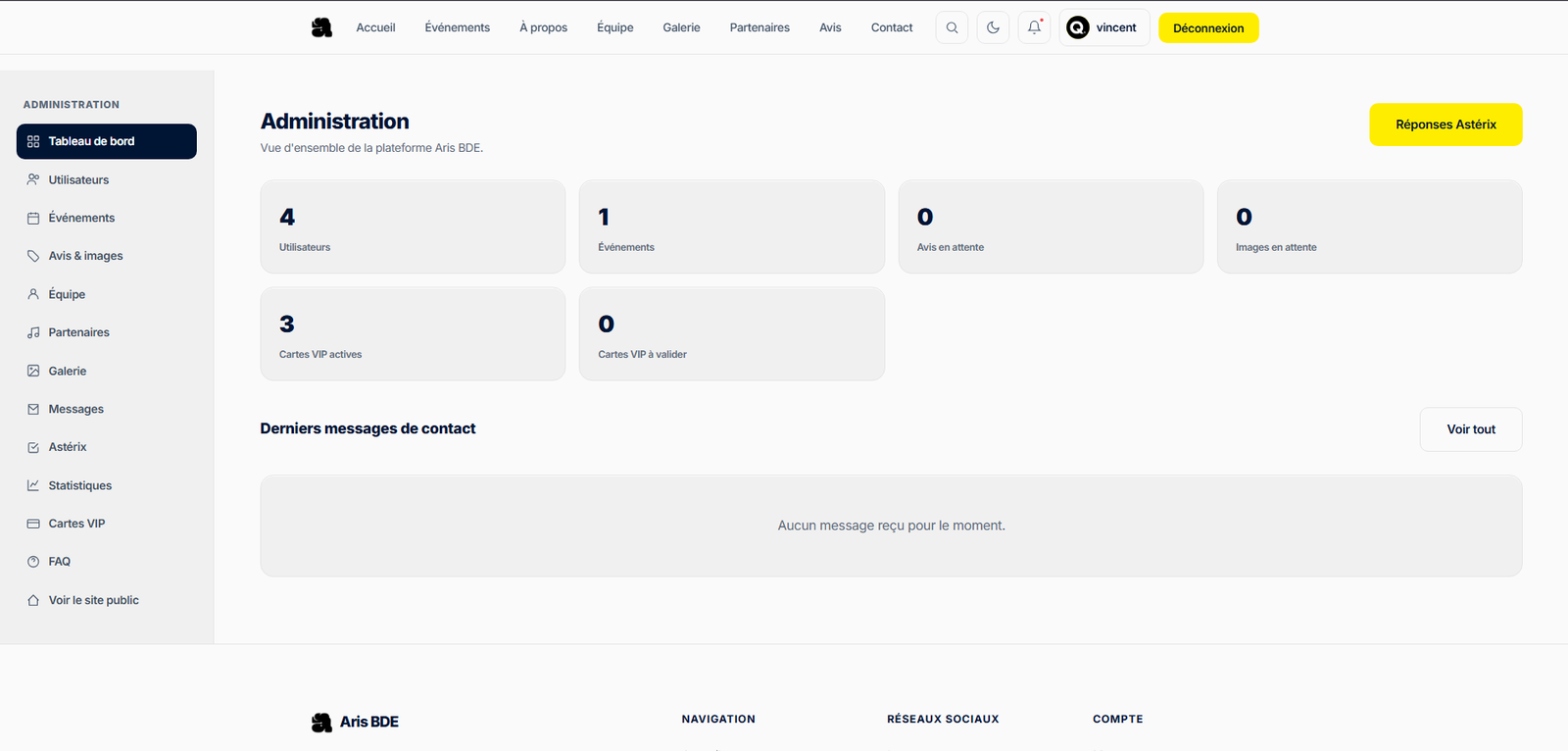Select the Événements stat card showing 1
Viewport: 1568px width, 751px height.
(x=732, y=226)
